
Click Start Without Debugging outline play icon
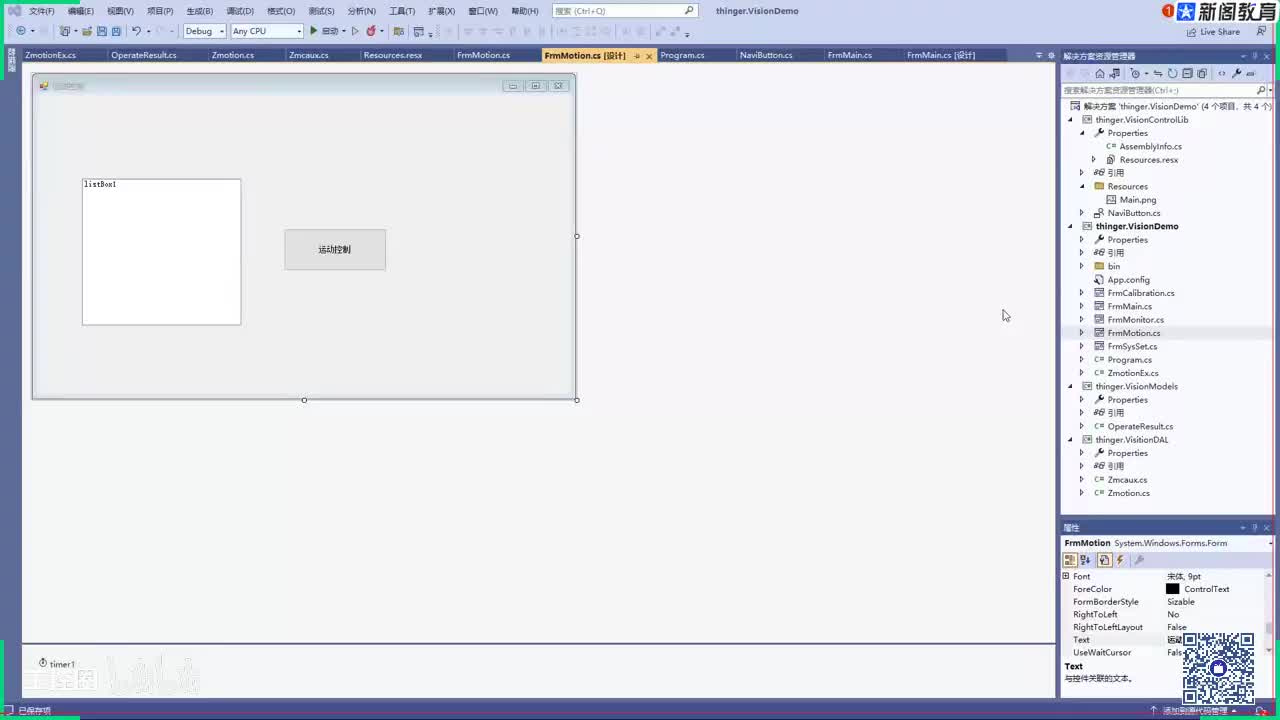pyautogui.click(x=355, y=31)
